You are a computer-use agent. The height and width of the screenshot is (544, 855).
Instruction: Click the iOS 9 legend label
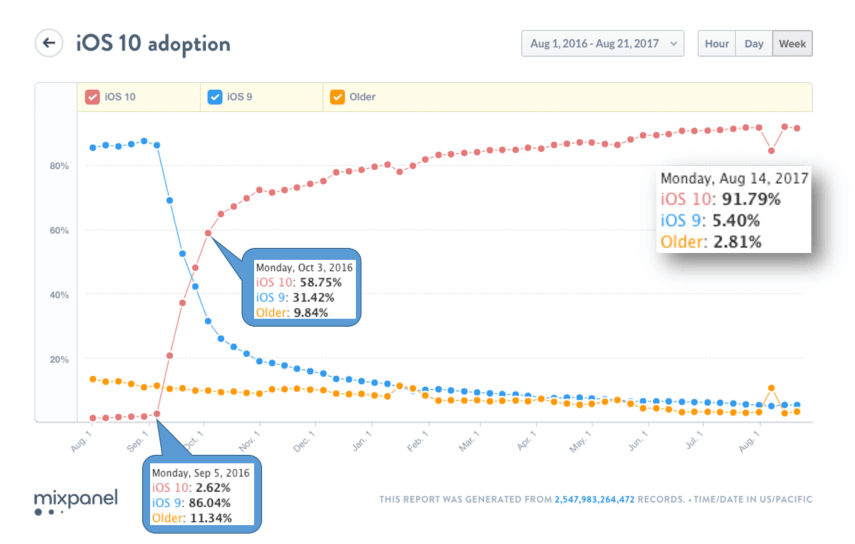[240, 97]
